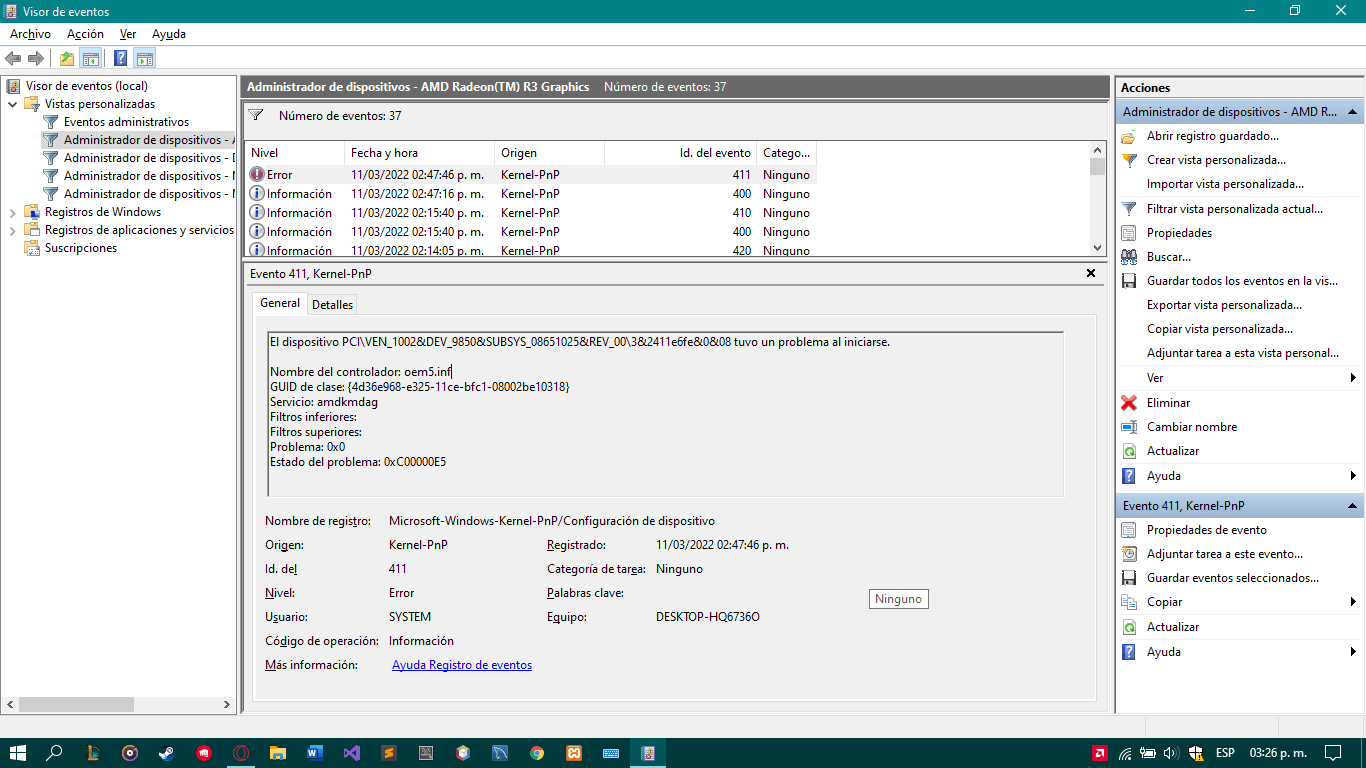Click Copiar vista personalizada action
Viewport: 1366px width, 768px height.
1220,329
